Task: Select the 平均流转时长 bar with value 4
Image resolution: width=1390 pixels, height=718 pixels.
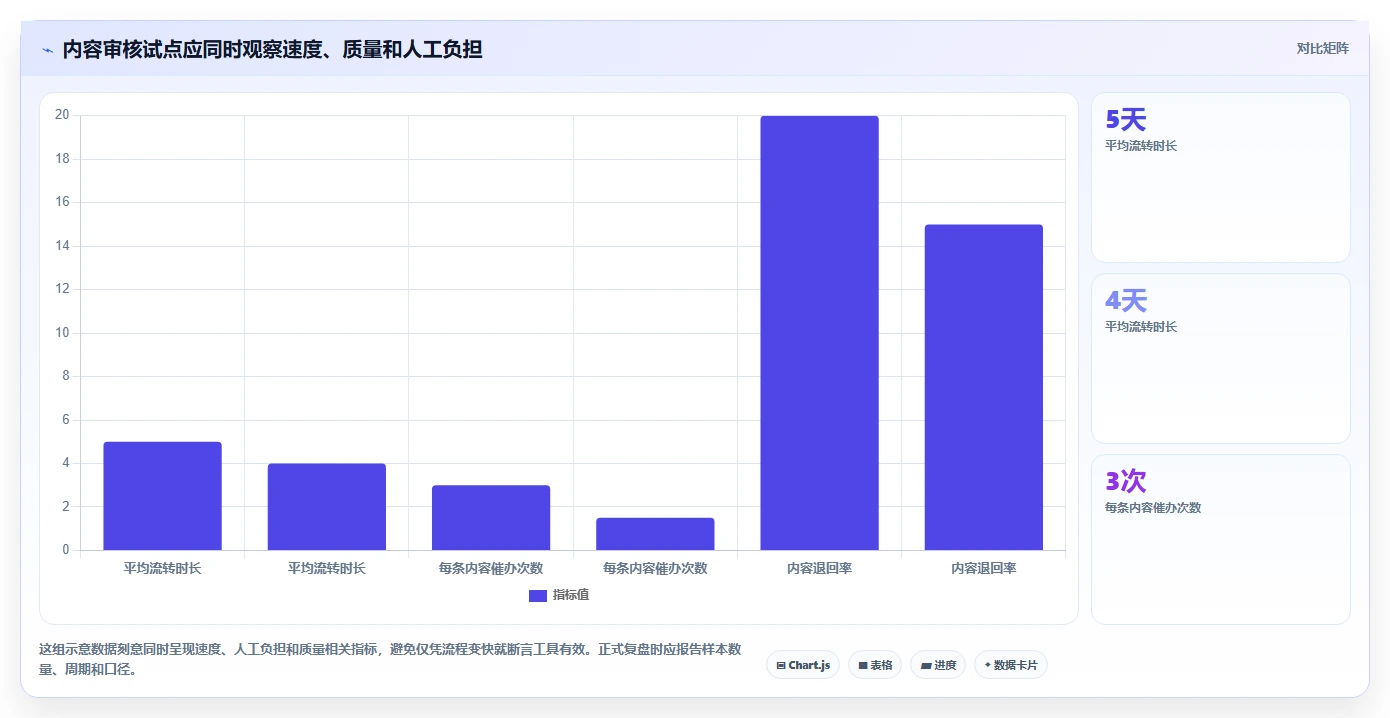Action: [327, 507]
